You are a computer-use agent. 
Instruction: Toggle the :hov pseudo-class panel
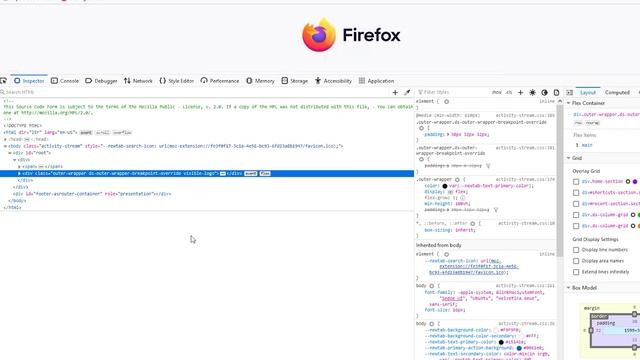pos(497,92)
